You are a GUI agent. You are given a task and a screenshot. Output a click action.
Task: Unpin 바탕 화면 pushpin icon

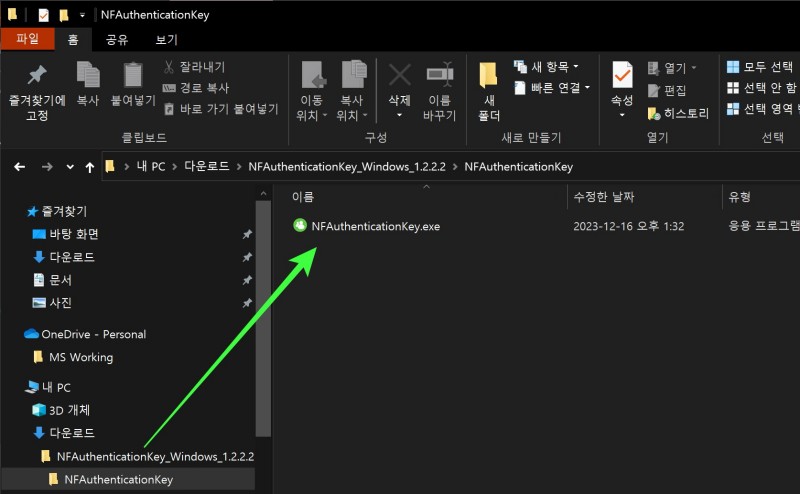(x=247, y=234)
